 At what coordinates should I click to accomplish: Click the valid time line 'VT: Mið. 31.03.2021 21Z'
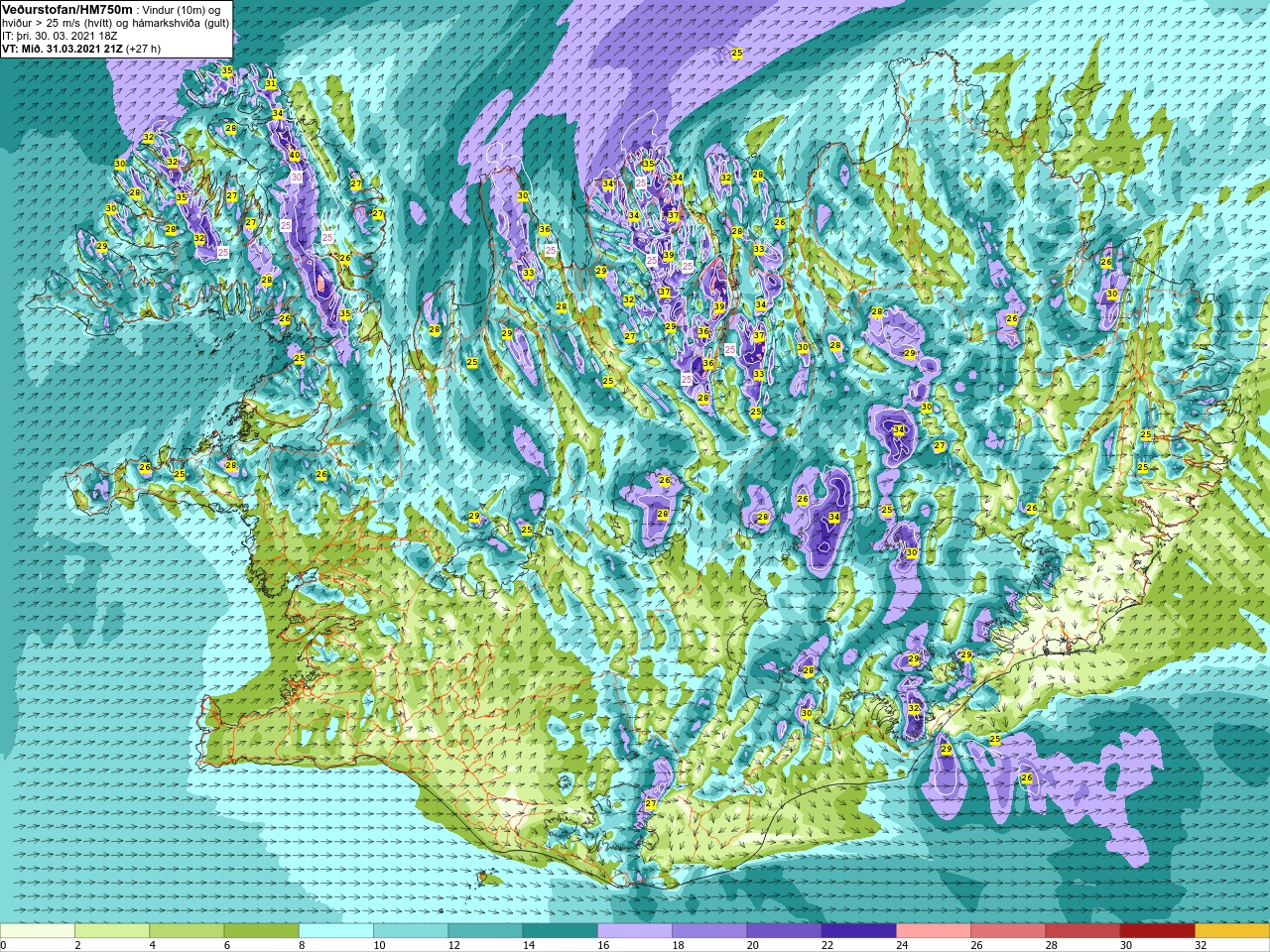pyautogui.click(x=61, y=49)
